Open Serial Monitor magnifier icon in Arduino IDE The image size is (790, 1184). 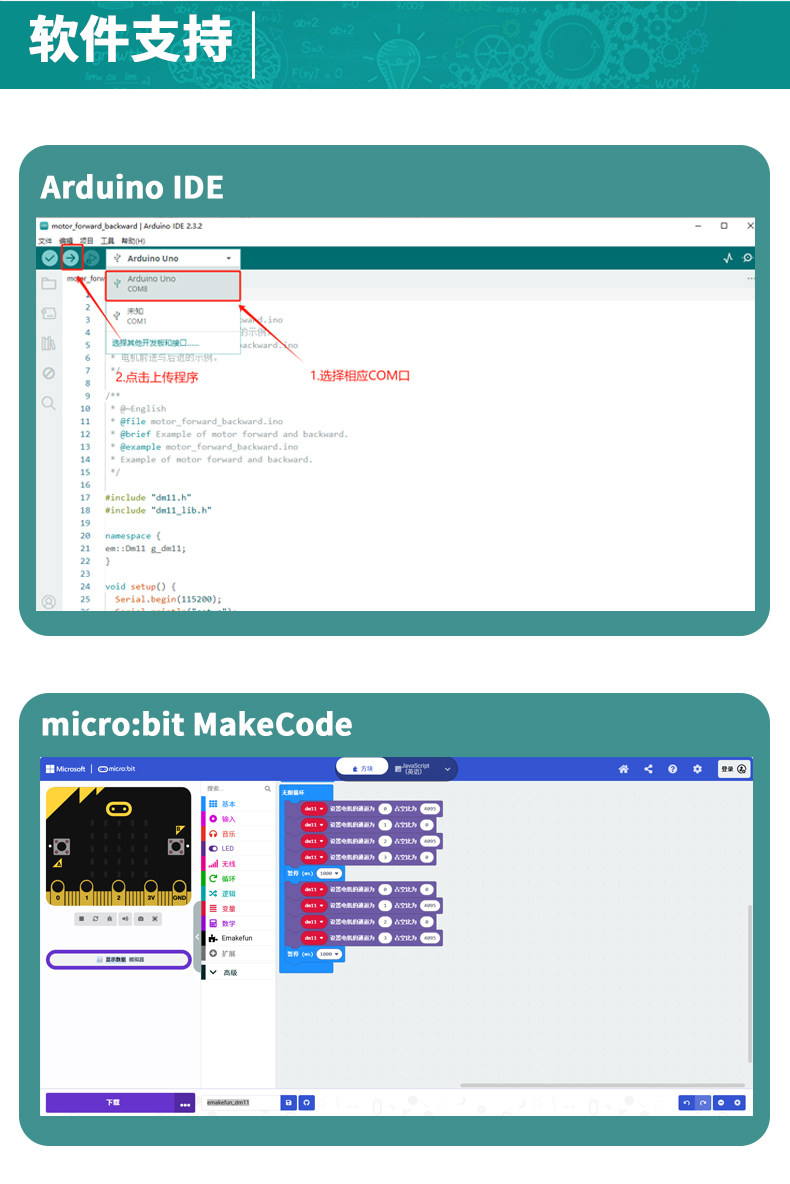(748, 258)
